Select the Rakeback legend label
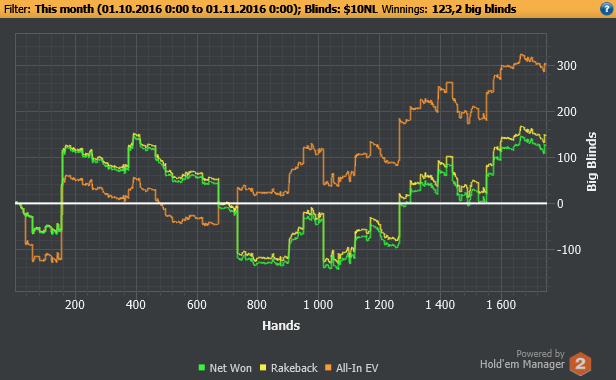The image size is (616, 380). point(294,368)
